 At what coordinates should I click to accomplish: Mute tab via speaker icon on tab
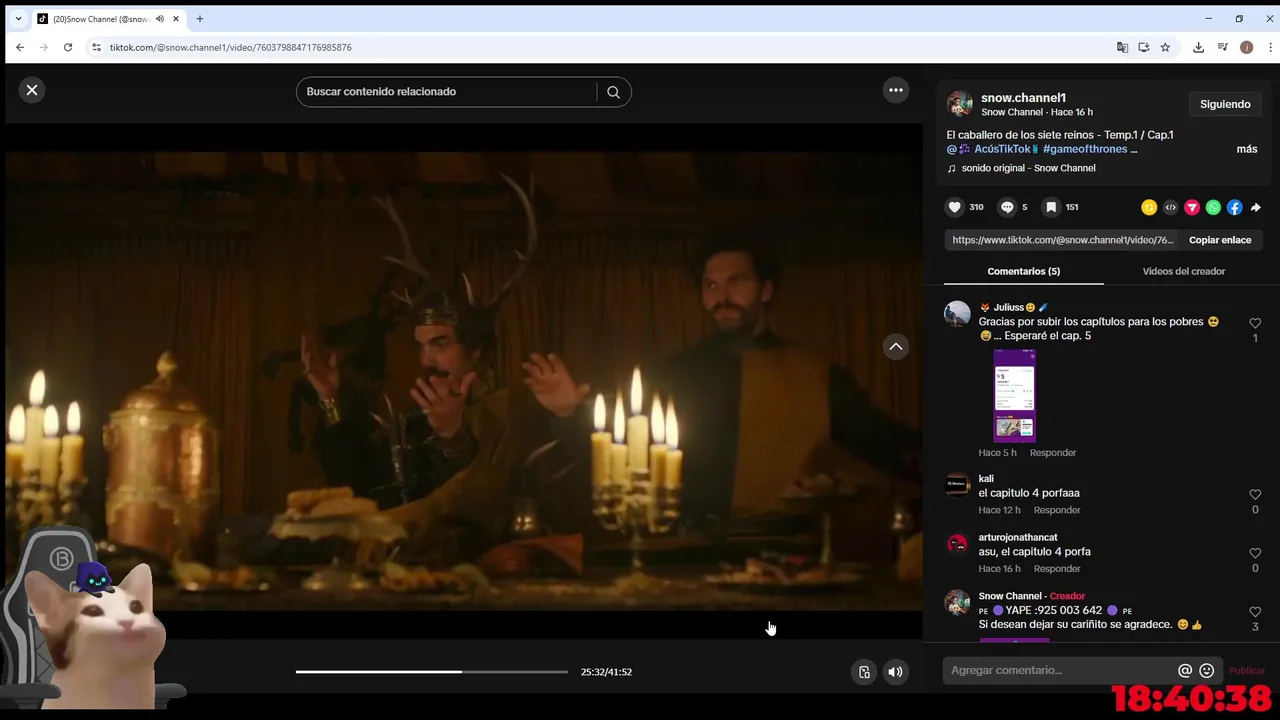point(160,19)
